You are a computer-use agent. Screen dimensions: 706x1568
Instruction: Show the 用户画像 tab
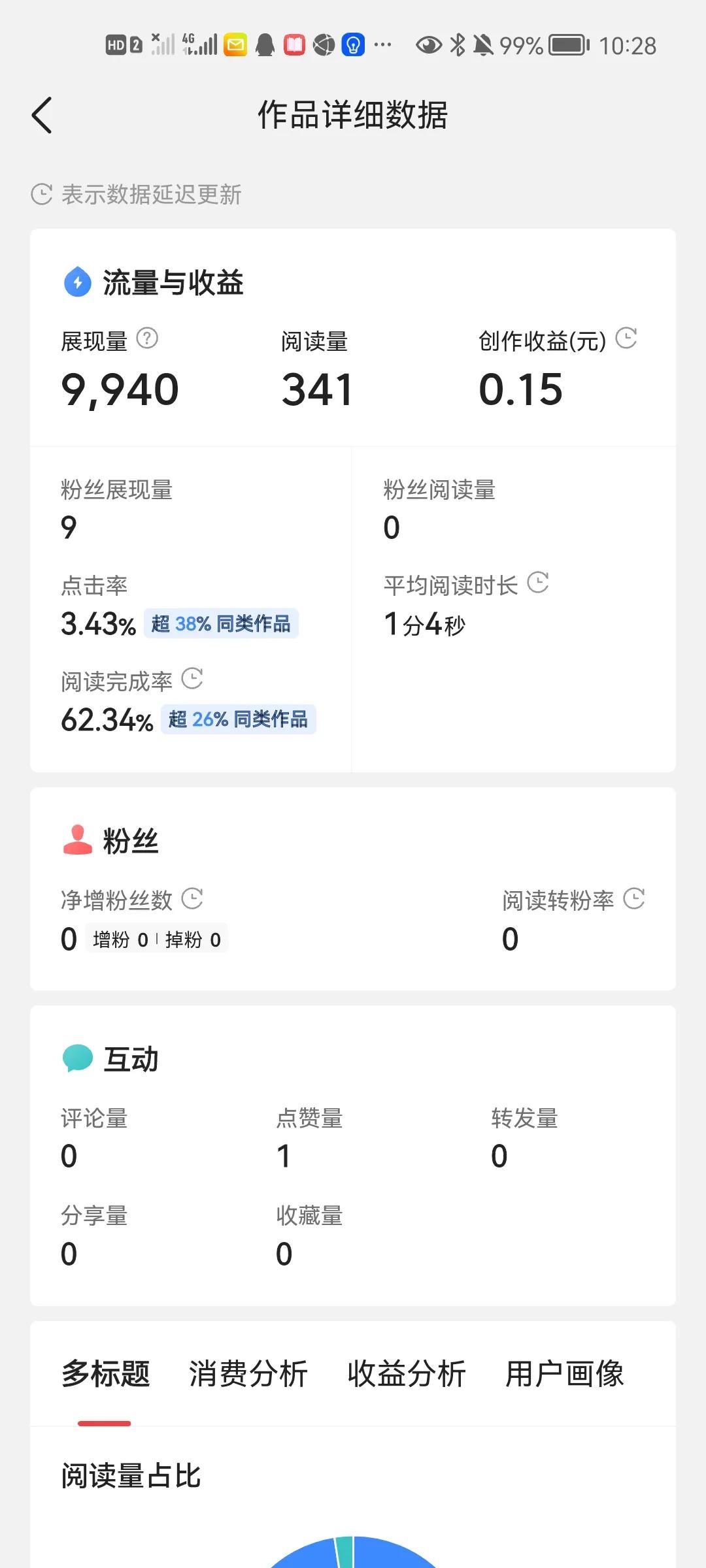[x=565, y=1373]
